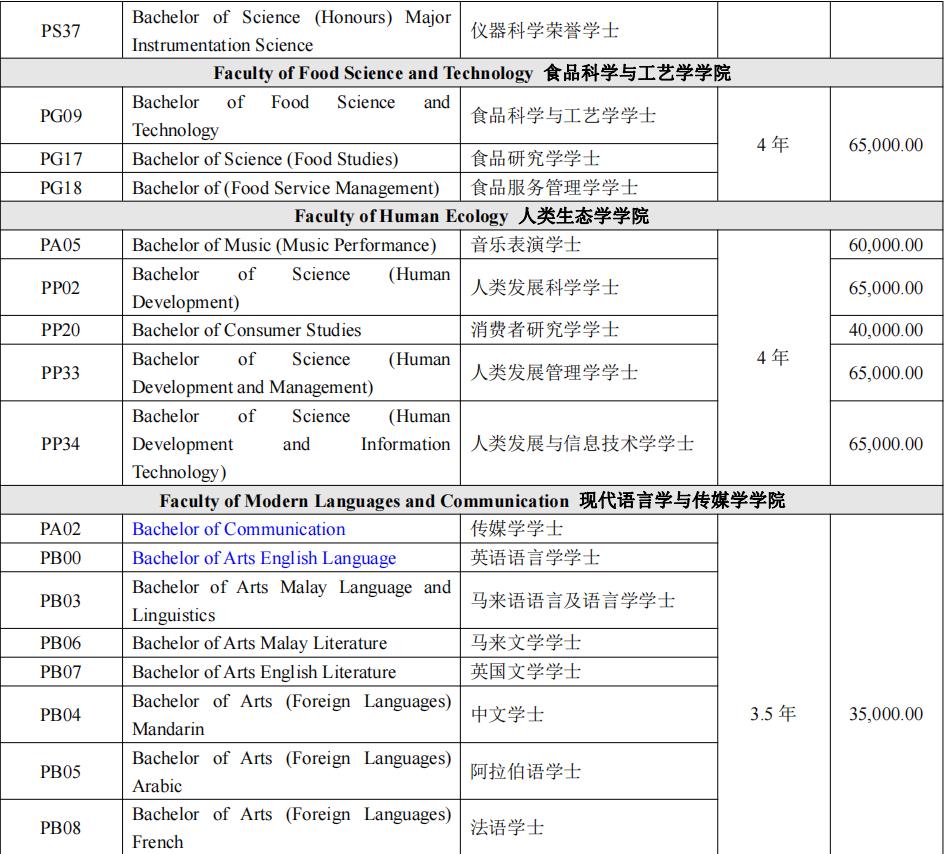
Task: Click the Faculty of Food Science and Technology header
Action: (472, 71)
